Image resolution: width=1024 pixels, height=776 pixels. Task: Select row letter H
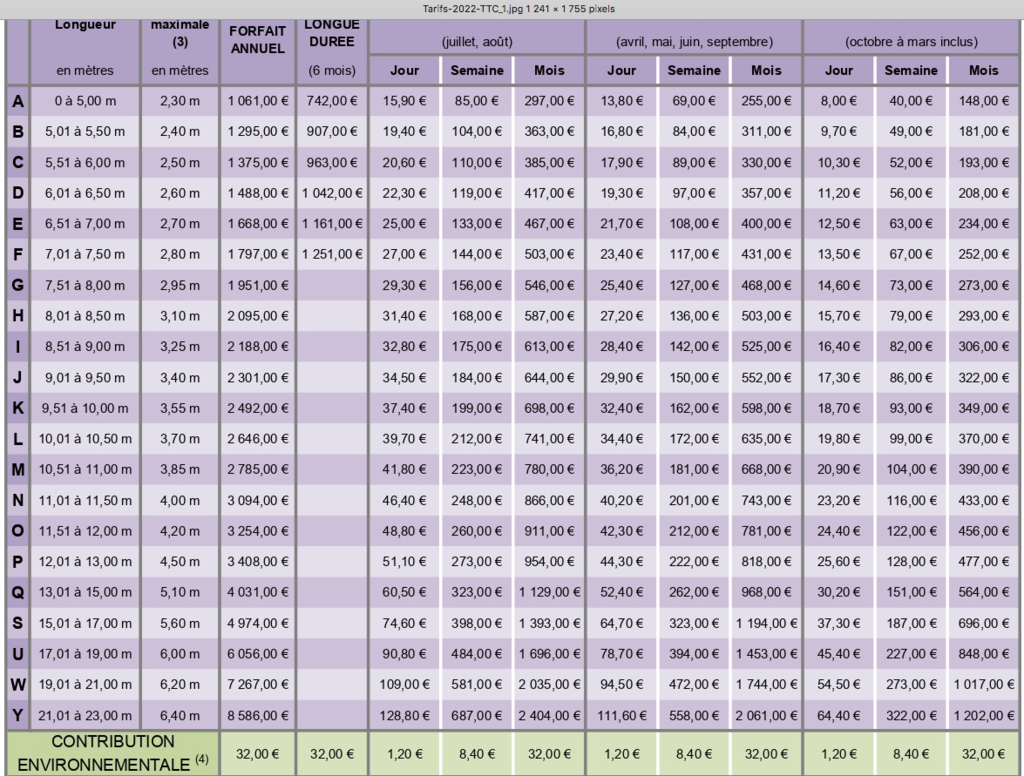18,316
